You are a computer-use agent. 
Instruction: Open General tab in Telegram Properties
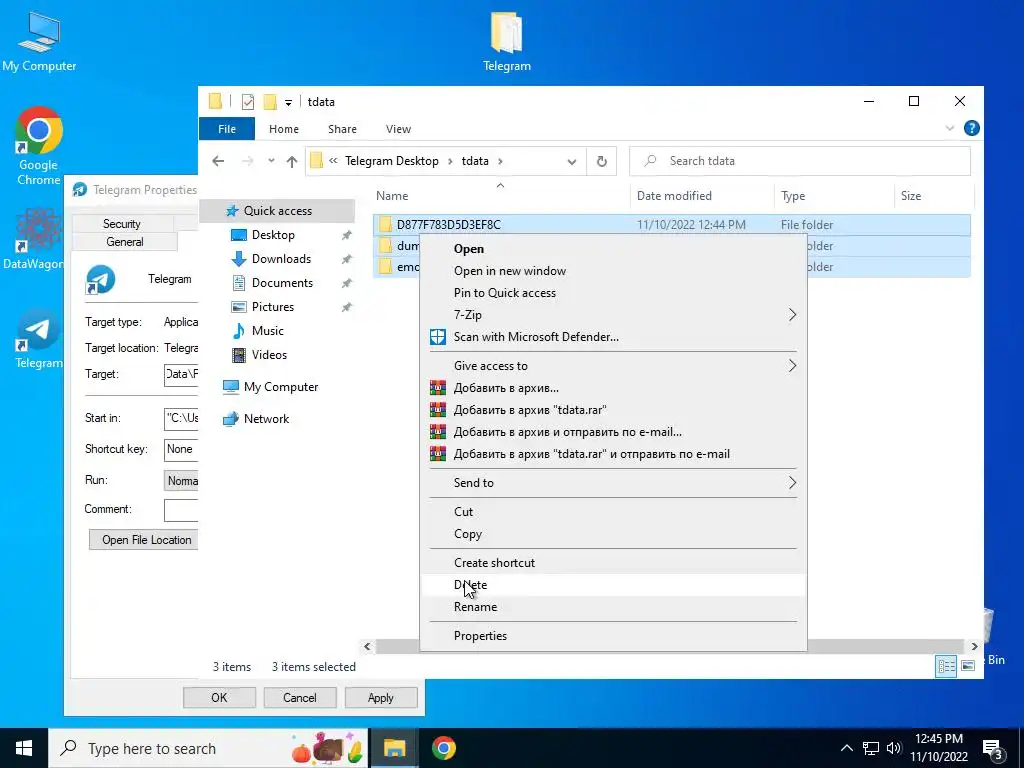point(125,242)
